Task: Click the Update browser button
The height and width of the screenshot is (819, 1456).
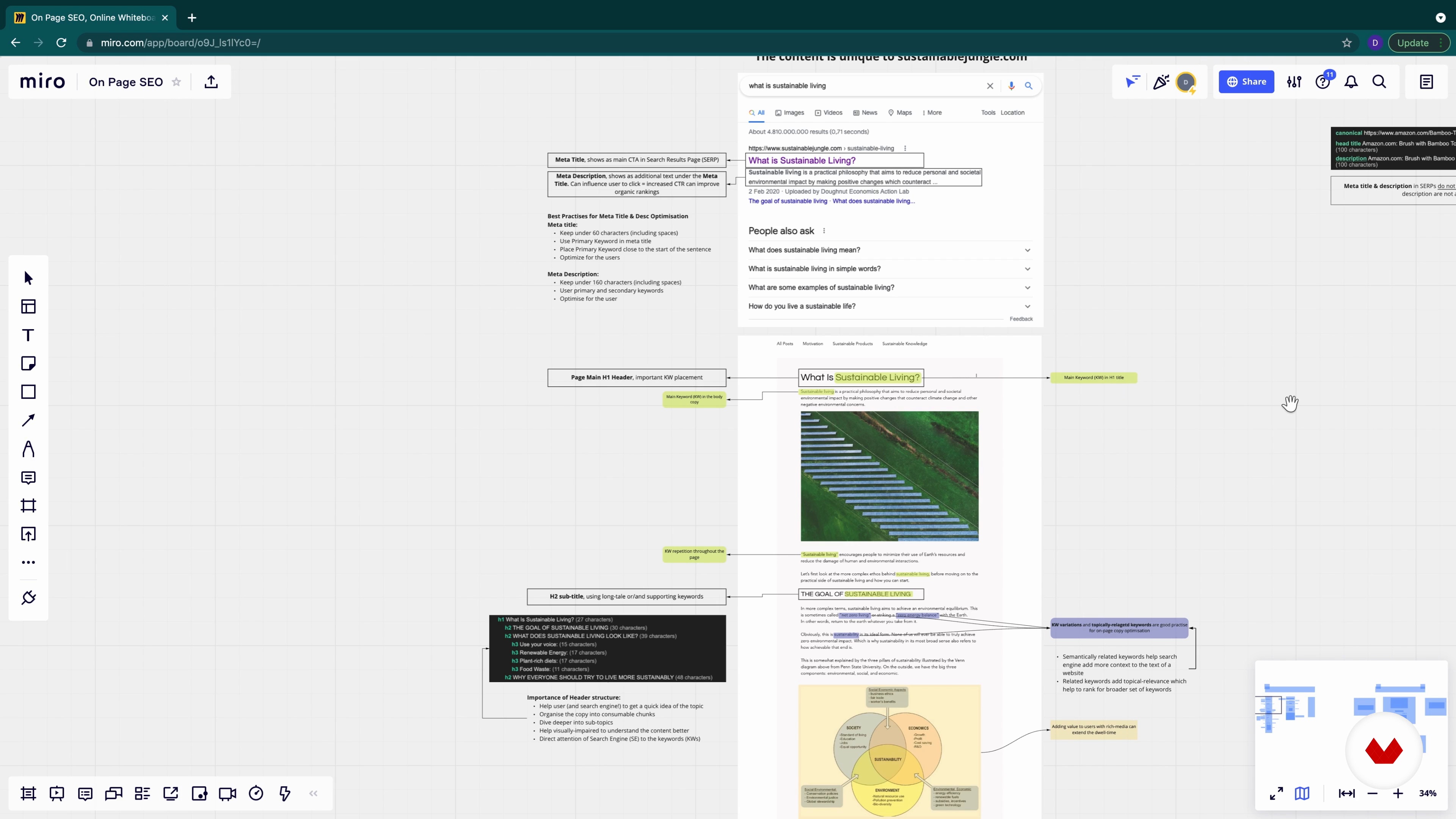Action: pyautogui.click(x=1412, y=43)
